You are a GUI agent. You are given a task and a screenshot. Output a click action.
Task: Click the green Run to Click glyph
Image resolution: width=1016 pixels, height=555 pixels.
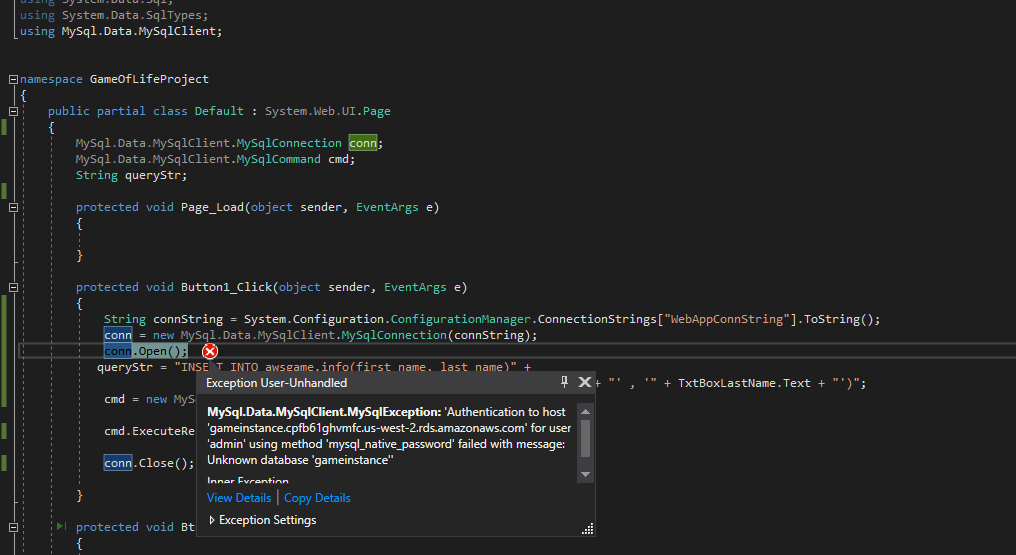[61, 527]
